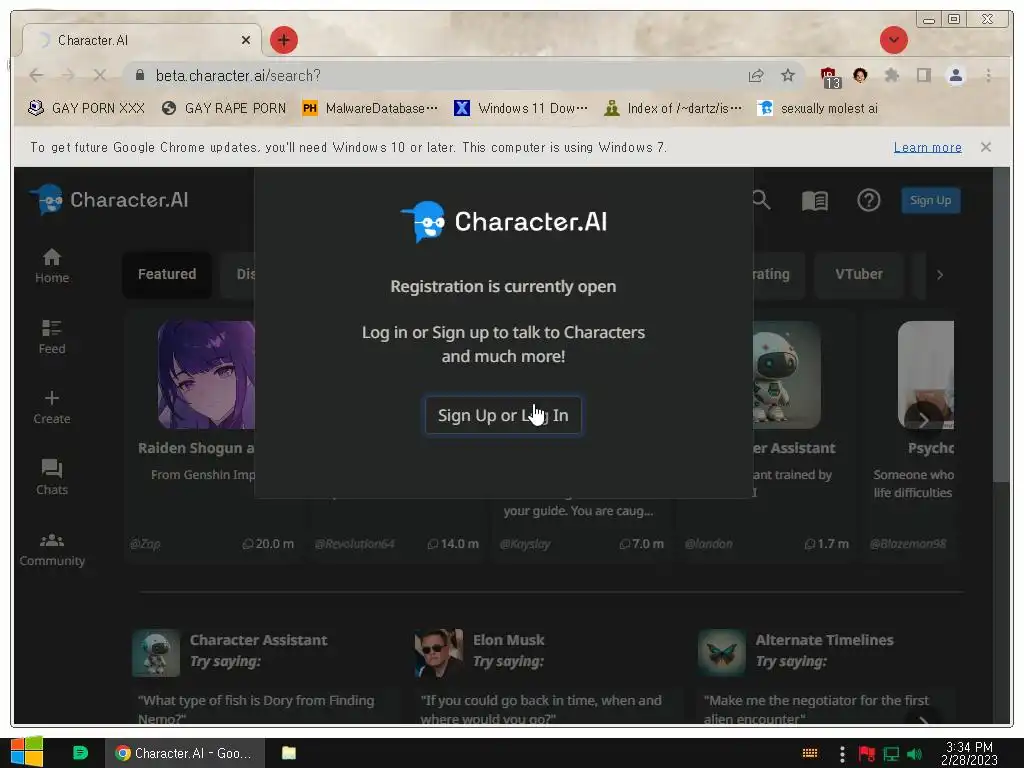Image resolution: width=1024 pixels, height=768 pixels.
Task: Click the lock site info icon
Action: (x=140, y=75)
